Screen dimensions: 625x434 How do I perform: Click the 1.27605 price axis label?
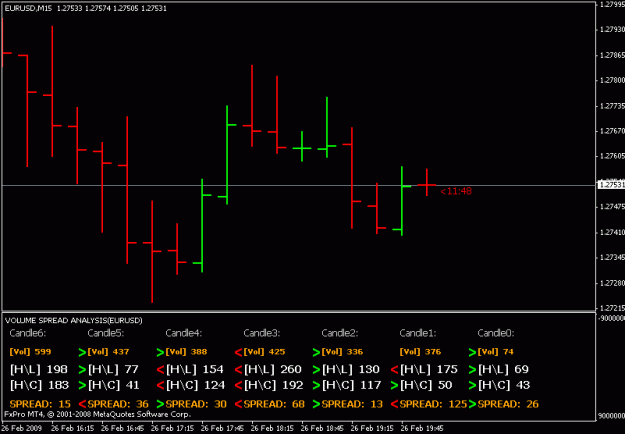point(612,156)
